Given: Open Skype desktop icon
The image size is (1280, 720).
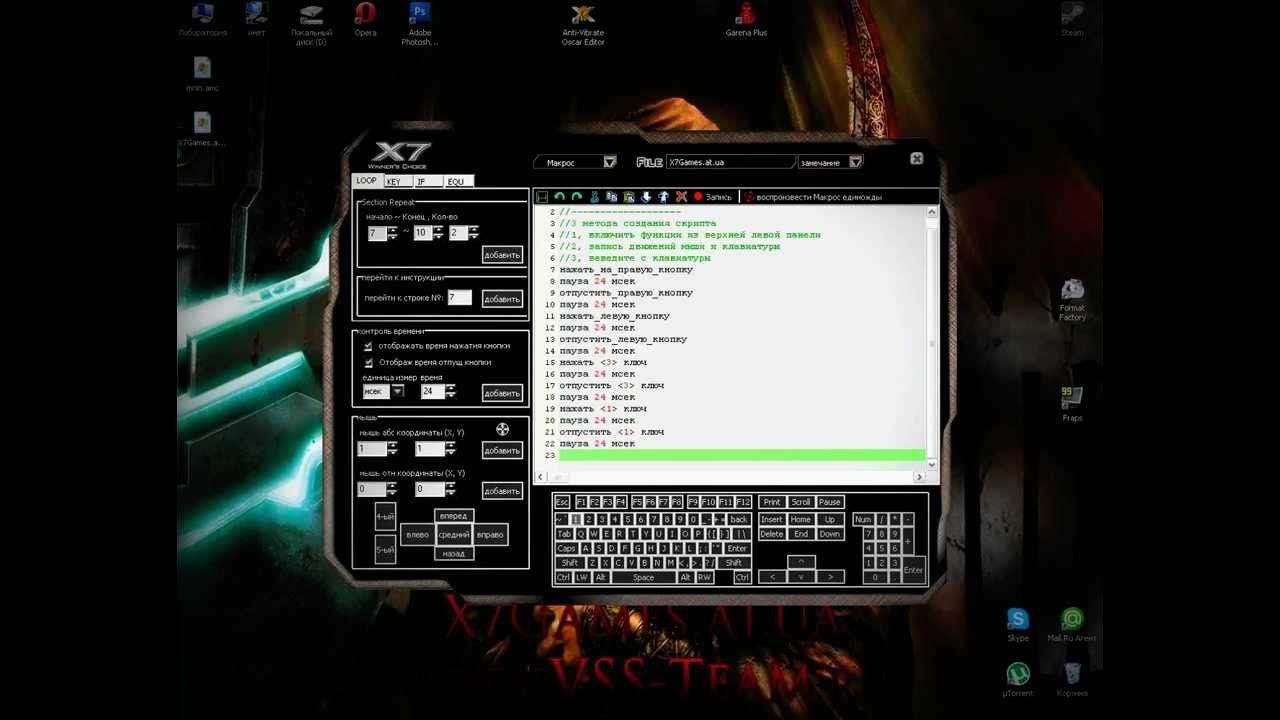Looking at the screenshot, I should pos(1017,625).
